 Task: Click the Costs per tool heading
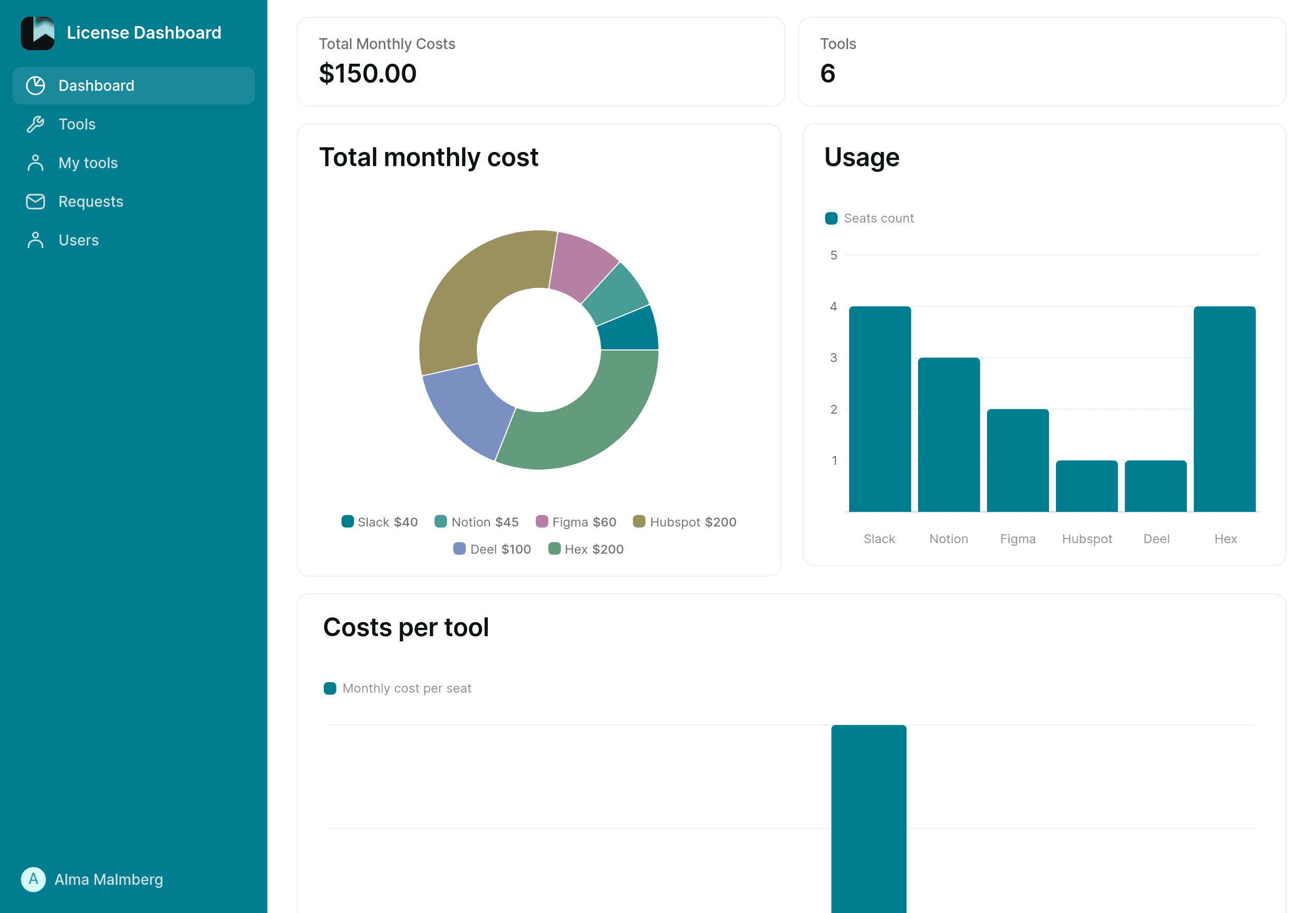coord(405,627)
